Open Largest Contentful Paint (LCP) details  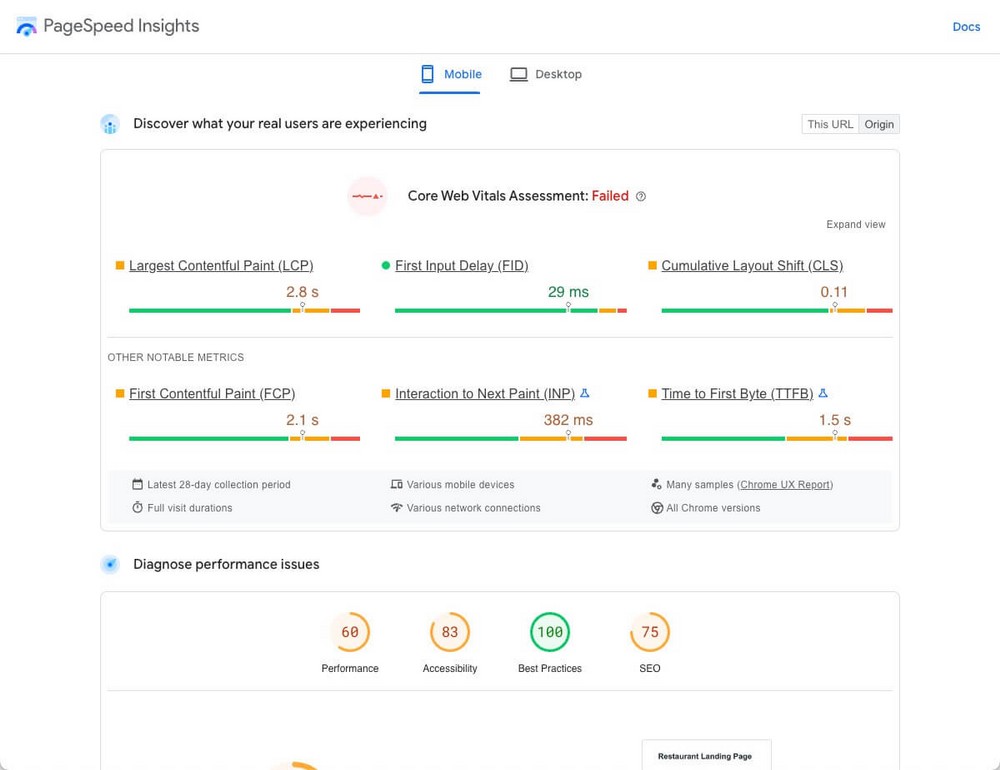coord(221,266)
